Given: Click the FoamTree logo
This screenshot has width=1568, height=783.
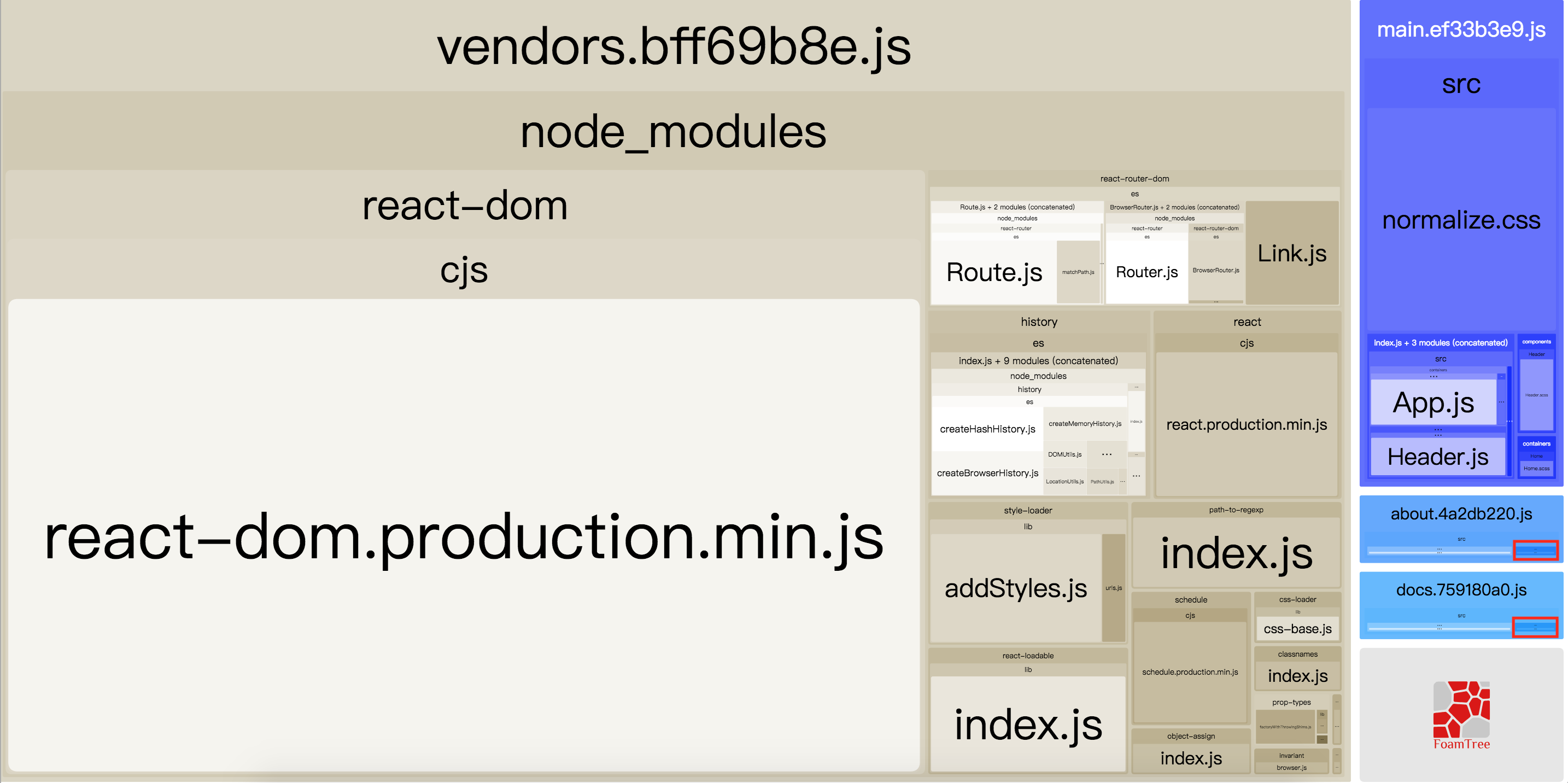Looking at the screenshot, I should (1461, 715).
